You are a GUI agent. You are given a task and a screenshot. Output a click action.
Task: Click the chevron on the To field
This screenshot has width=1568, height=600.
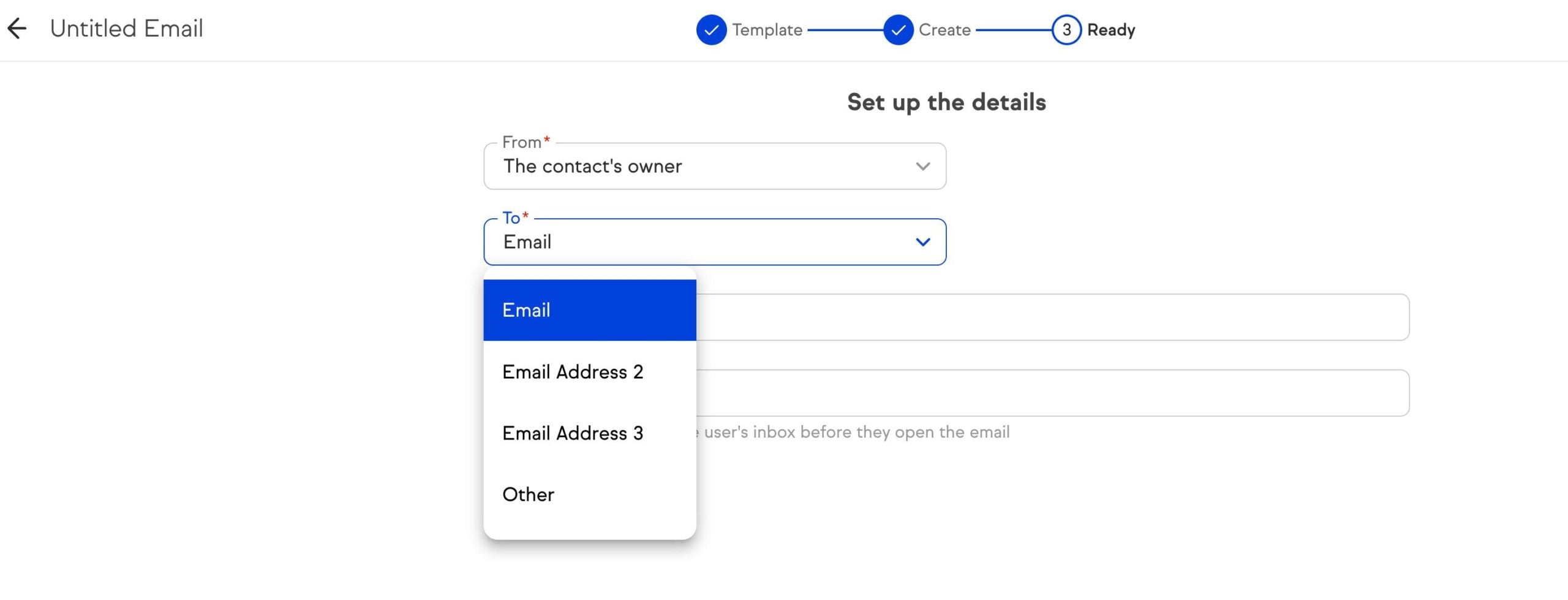click(x=922, y=241)
